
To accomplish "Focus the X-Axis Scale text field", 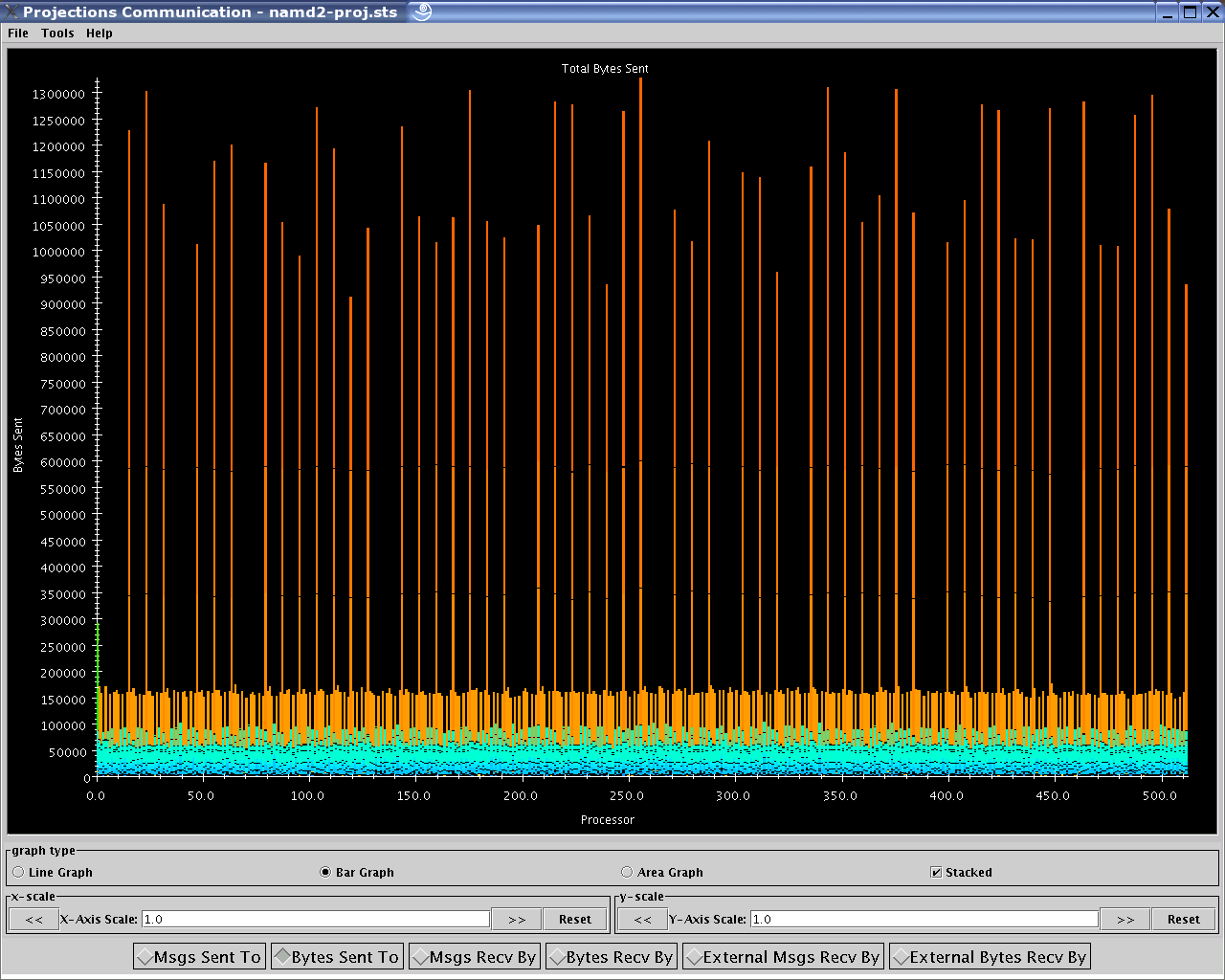I will (316, 920).
